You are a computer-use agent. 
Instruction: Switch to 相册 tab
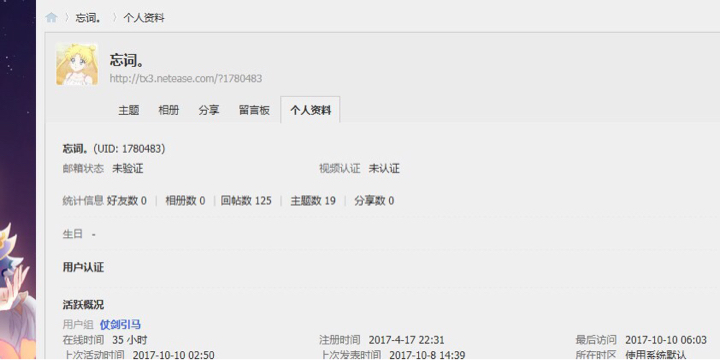169,110
